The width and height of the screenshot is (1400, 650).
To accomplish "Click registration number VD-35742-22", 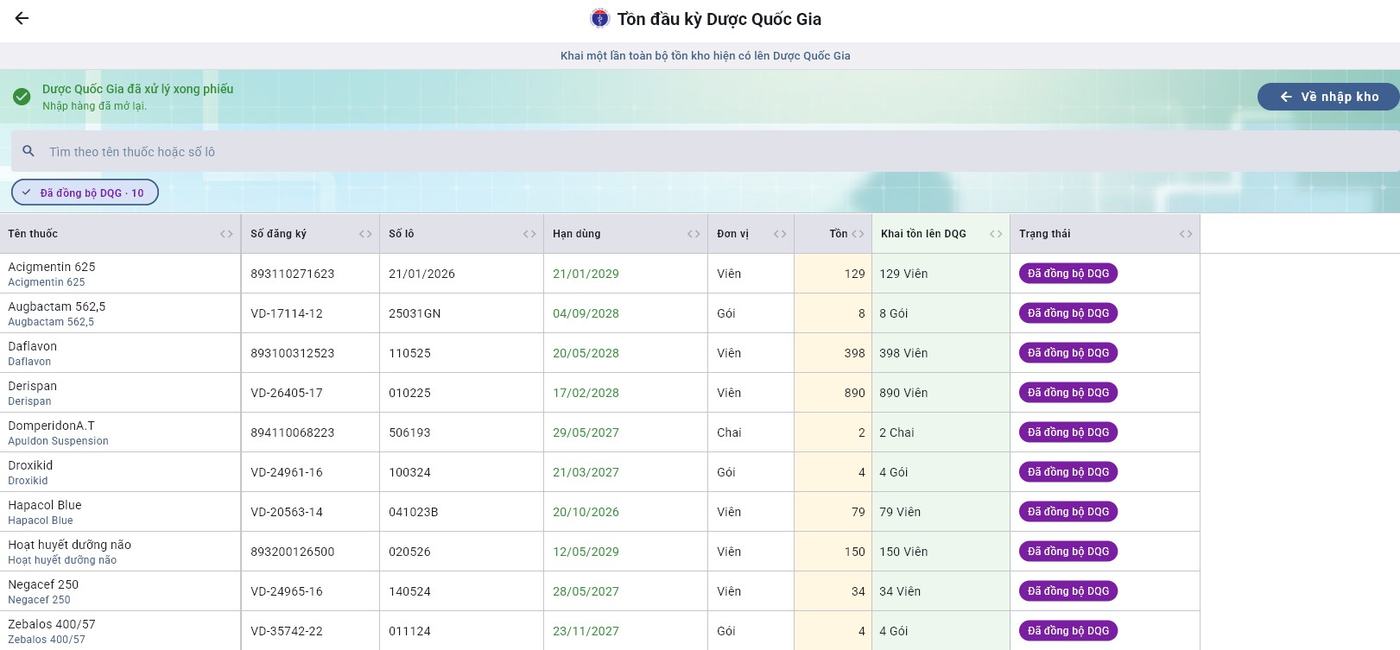I will [x=287, y=631].
